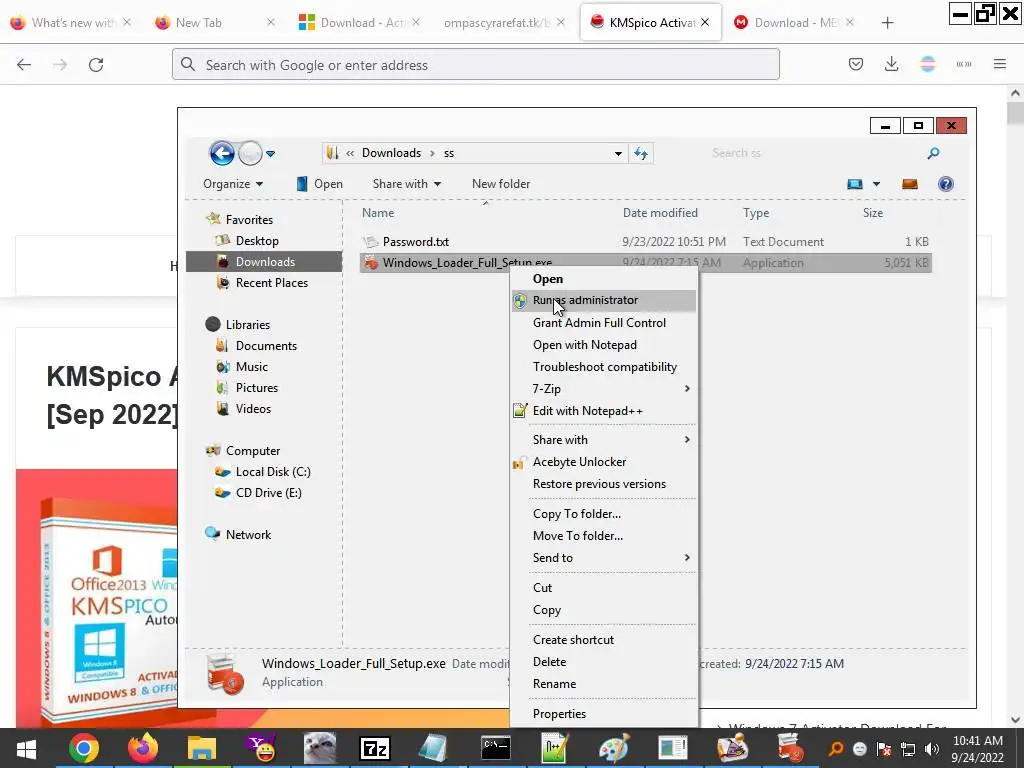Choose Open in context menu
1024x768 pixels.
547,279
